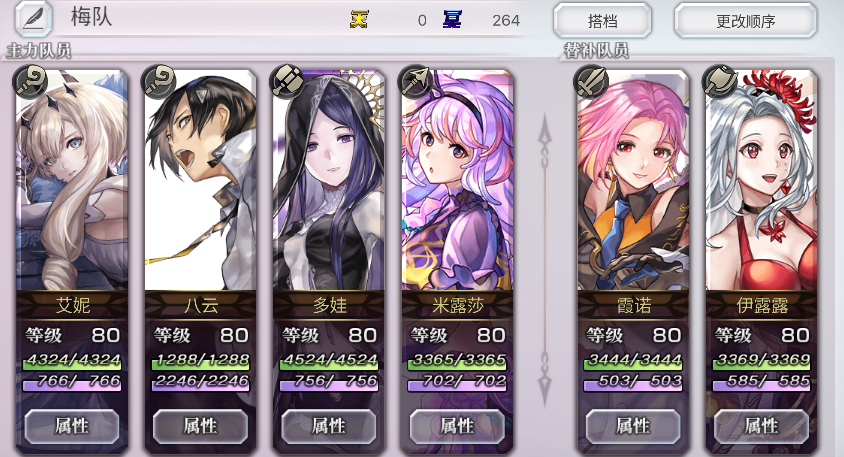
Task: Click the arrow divider between main and reserve members
Action: (x=544, y=260)
